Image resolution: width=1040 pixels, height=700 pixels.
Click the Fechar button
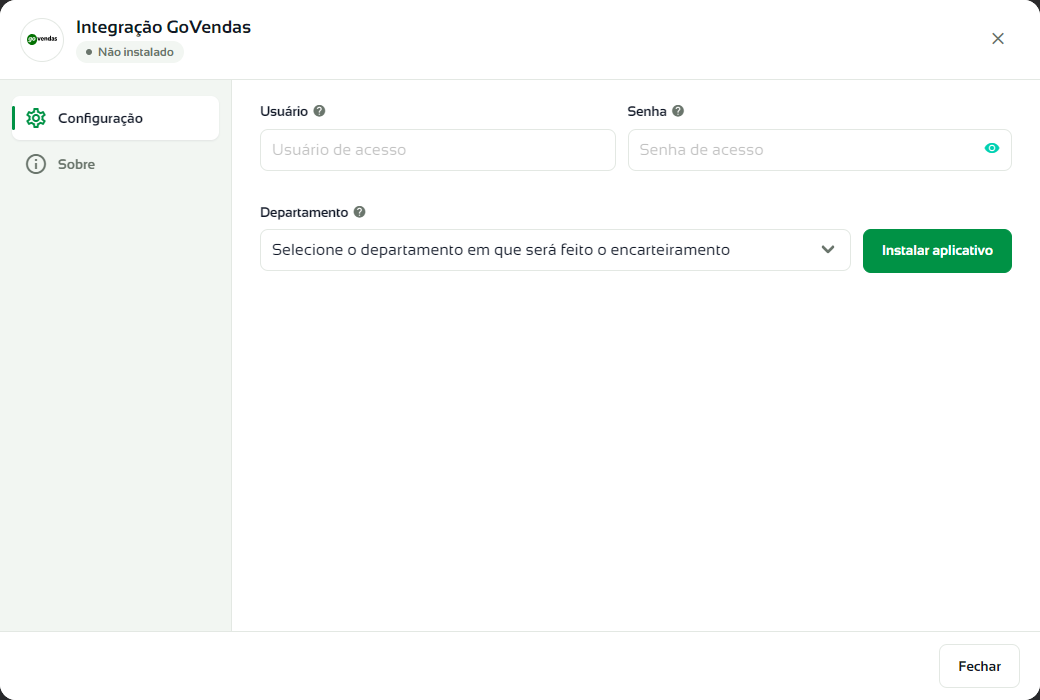tap(979, 666)
